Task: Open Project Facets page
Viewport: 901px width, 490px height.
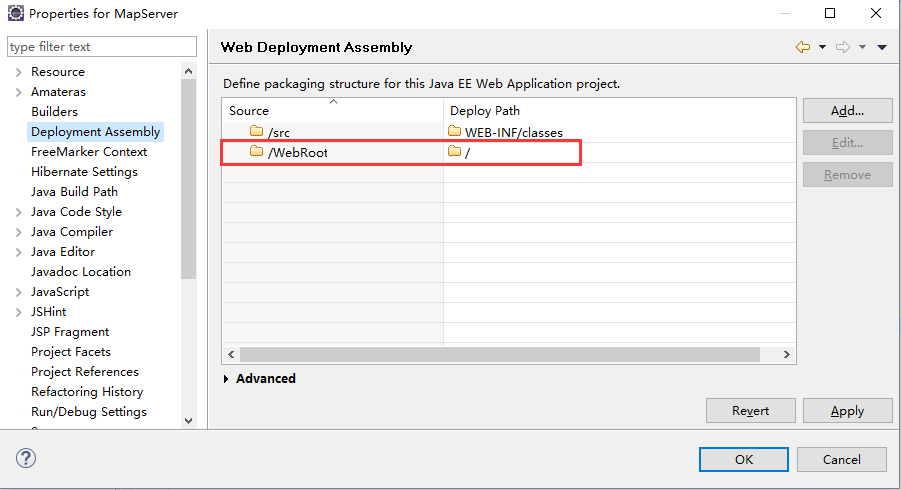Action: pos(71,352)
